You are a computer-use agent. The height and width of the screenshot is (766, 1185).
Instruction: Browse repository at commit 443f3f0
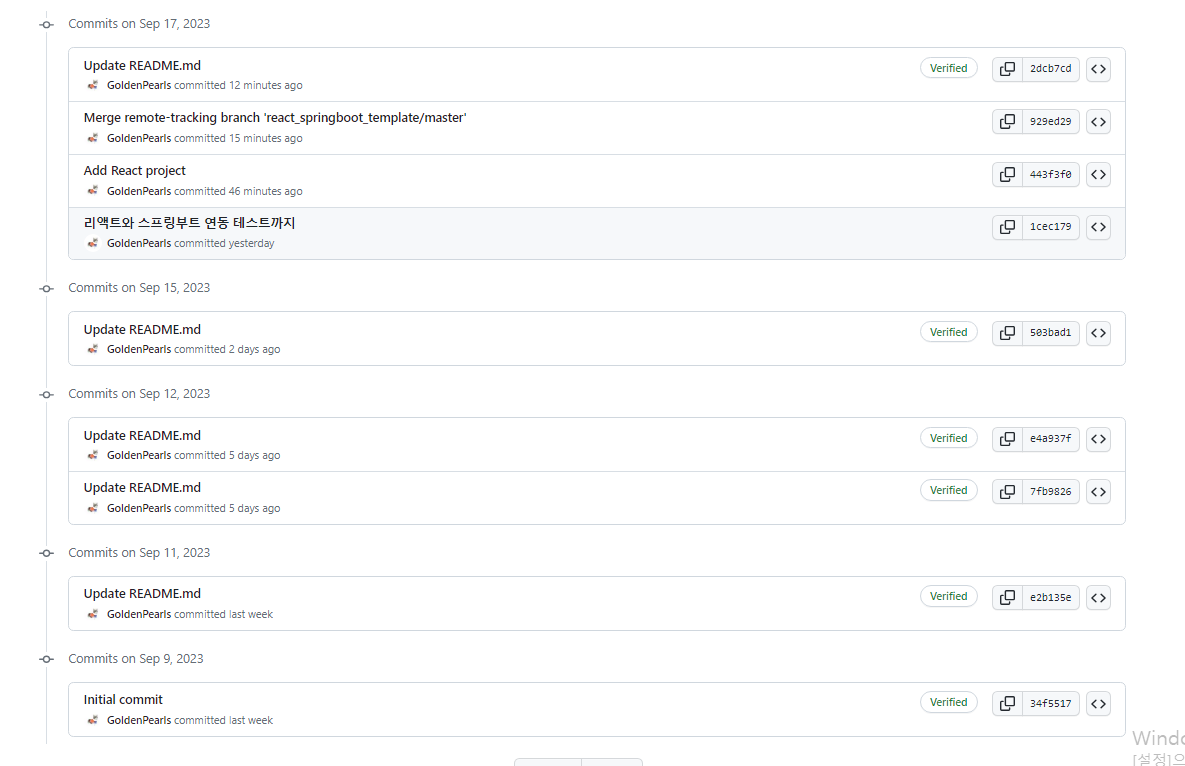[x=1098, y=175]
